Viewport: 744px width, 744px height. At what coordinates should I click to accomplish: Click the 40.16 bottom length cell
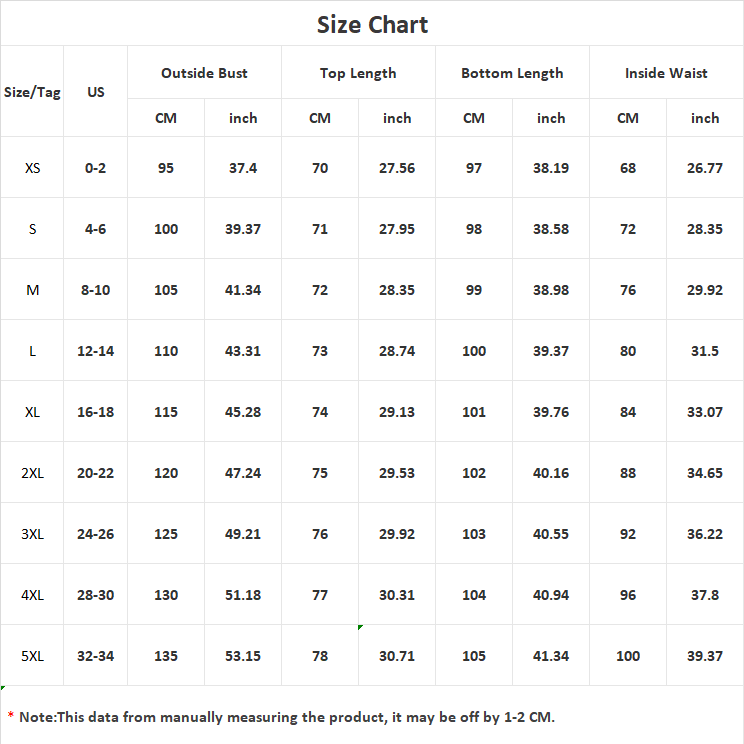click(x=551, y=473)
